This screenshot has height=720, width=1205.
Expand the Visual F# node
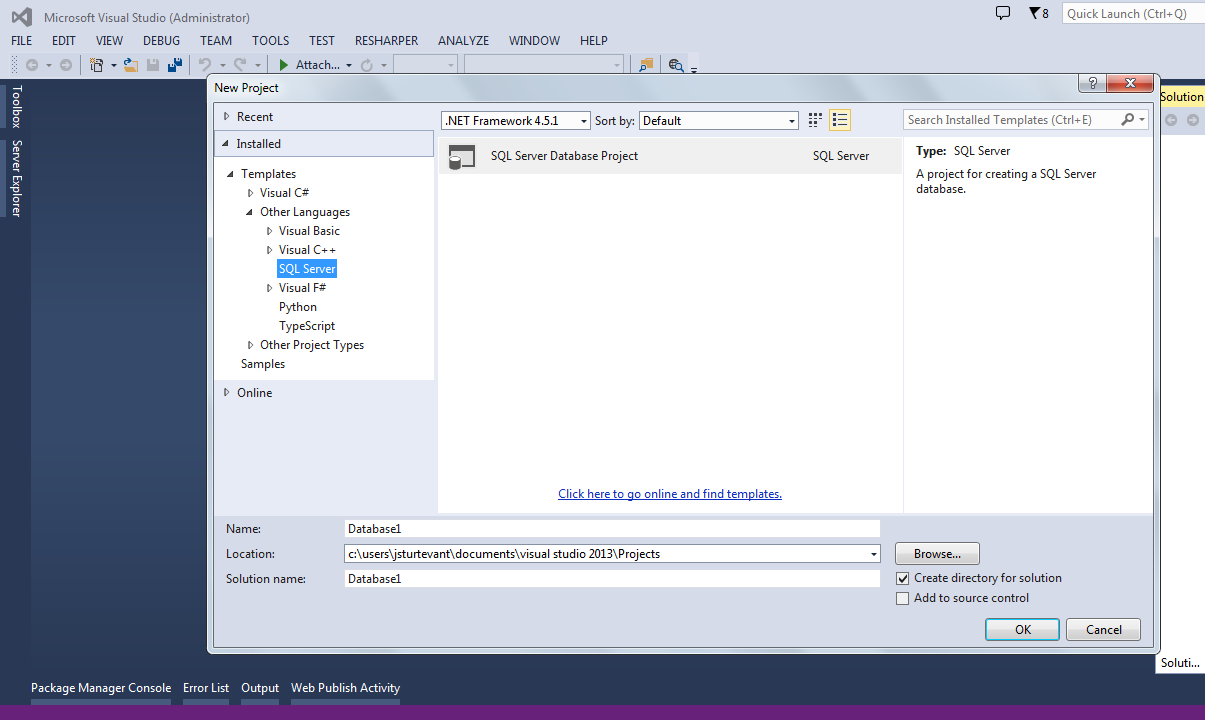(x=270, y=288)
